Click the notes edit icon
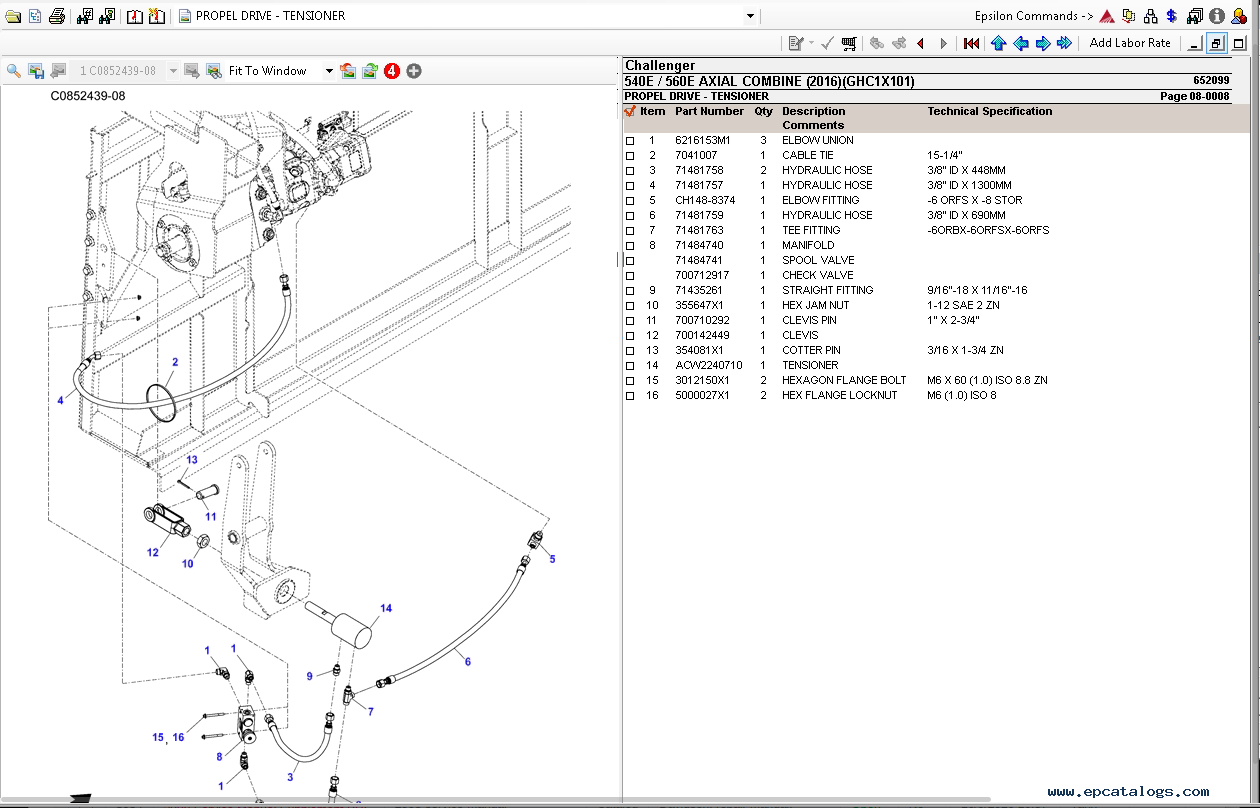1260x808 pixels. pos(796,43)
